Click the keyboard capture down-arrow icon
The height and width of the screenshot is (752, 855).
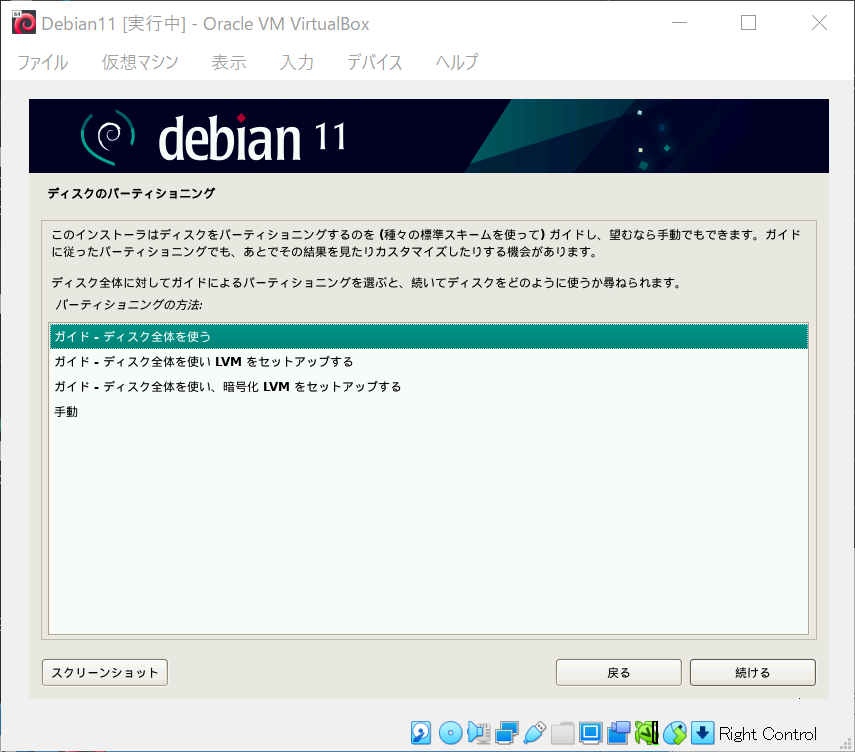pyautogui.click(x=702, y=733)
